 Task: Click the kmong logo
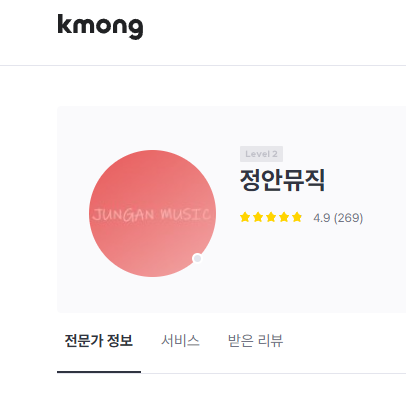point(100,27)
